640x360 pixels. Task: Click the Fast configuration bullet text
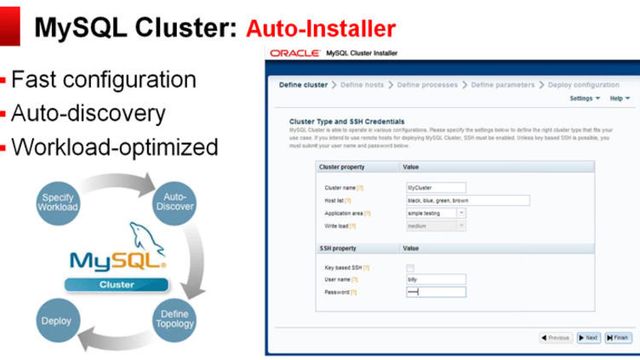coord(104,79)
